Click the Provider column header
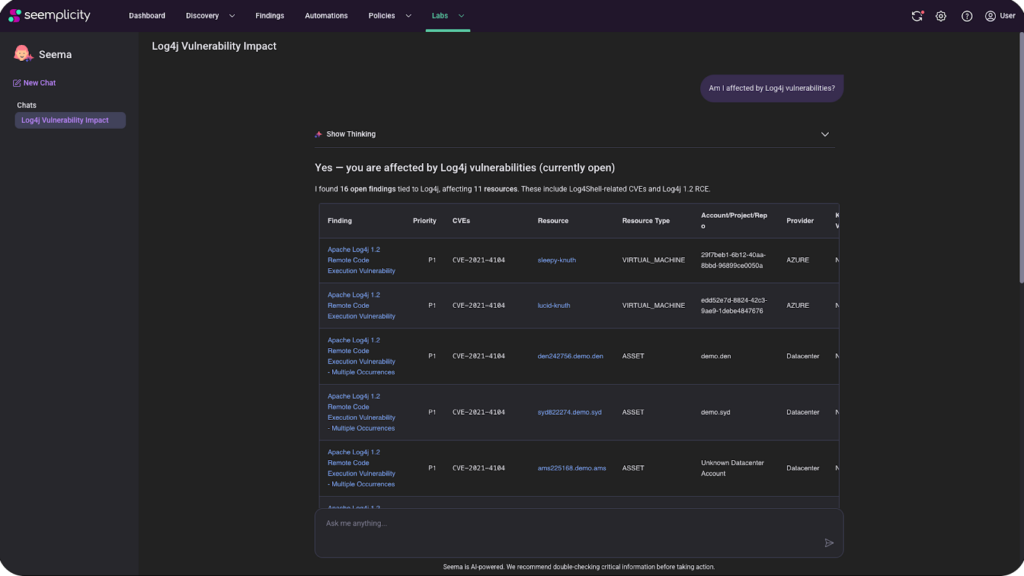The image size is (1024, 576). [800, 221]
